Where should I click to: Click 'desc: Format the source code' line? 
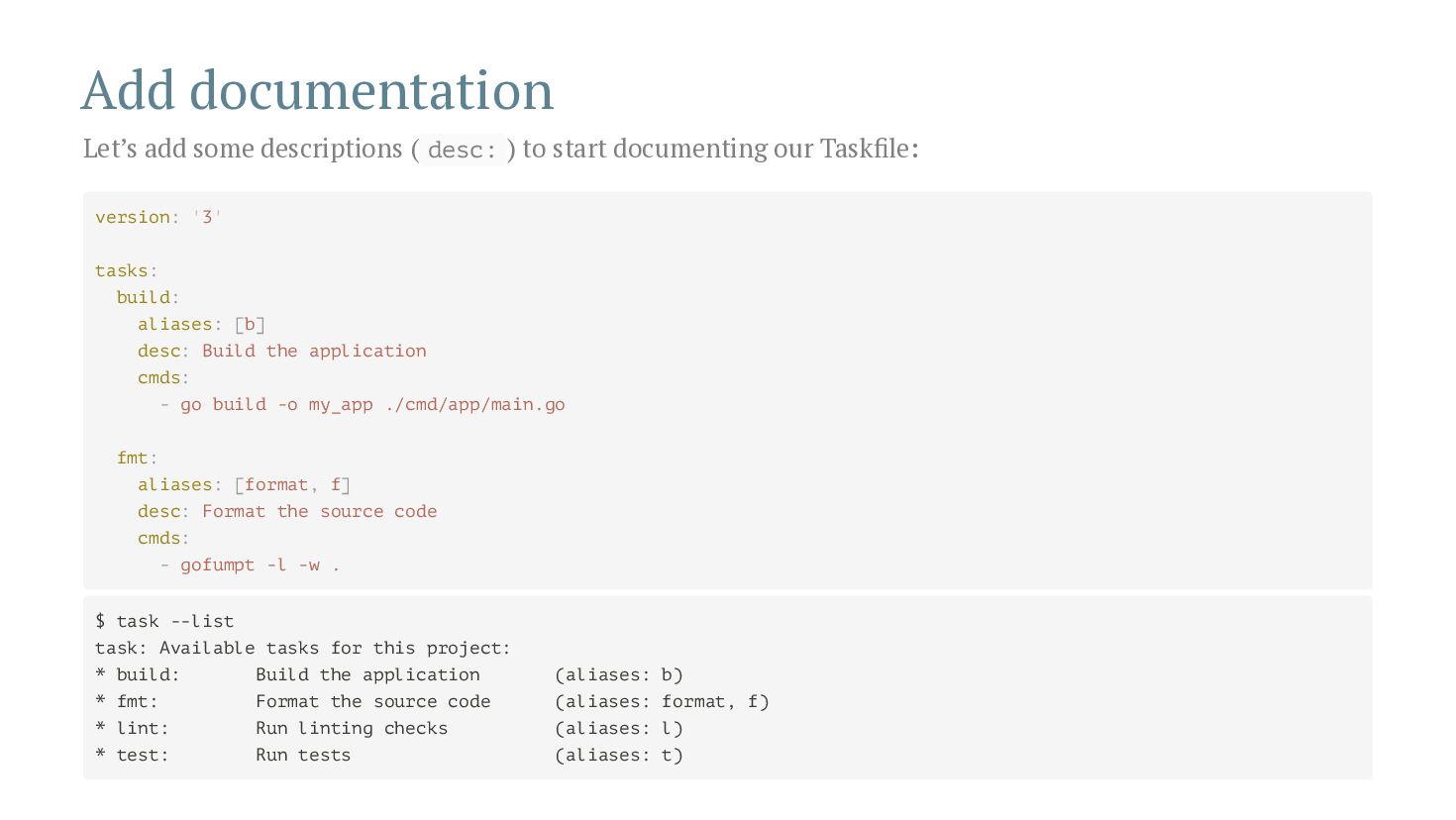287,511
